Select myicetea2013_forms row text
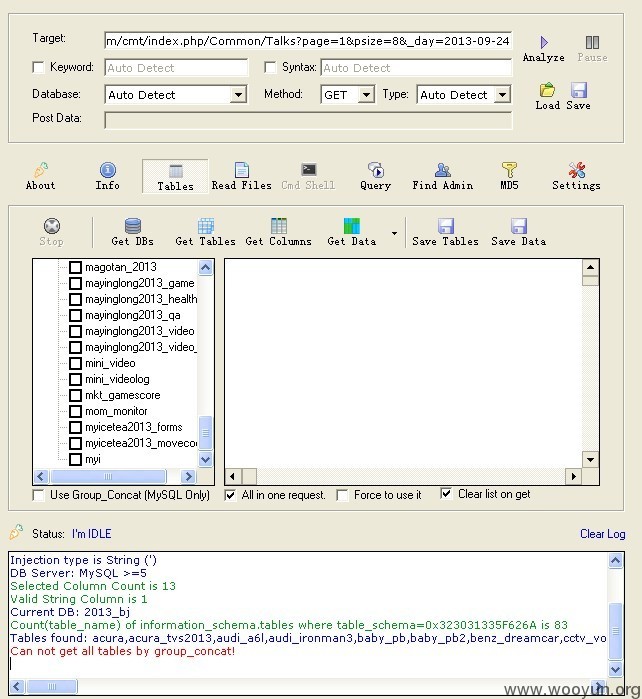The width and height of the screenshot is (642, 699). pos(134,428)
